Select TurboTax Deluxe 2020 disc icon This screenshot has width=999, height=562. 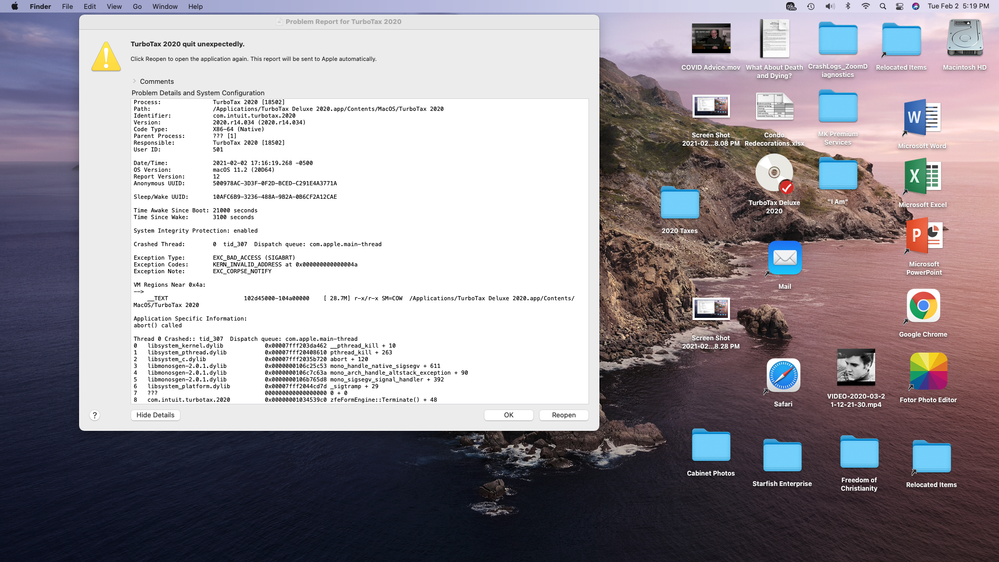(x=774, y=173)
